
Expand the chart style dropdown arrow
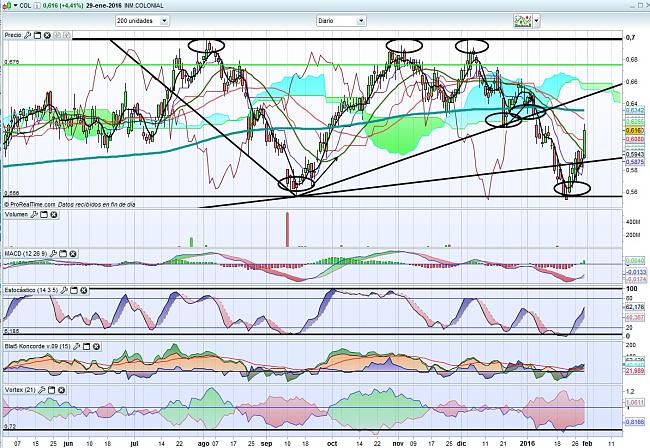536,19
